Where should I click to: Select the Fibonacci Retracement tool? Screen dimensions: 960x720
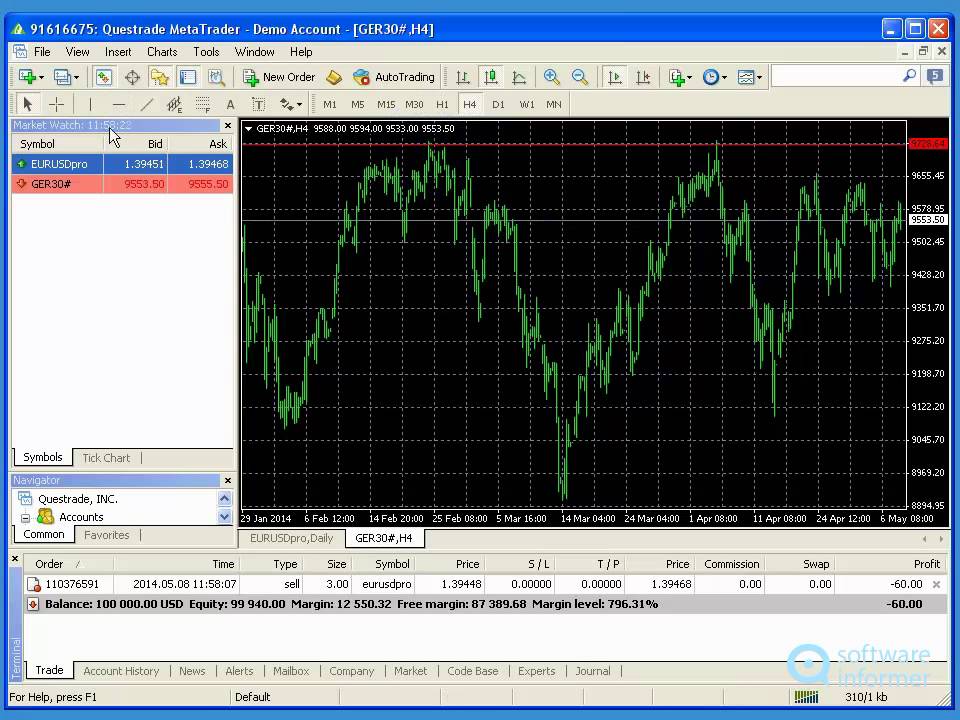203,105
